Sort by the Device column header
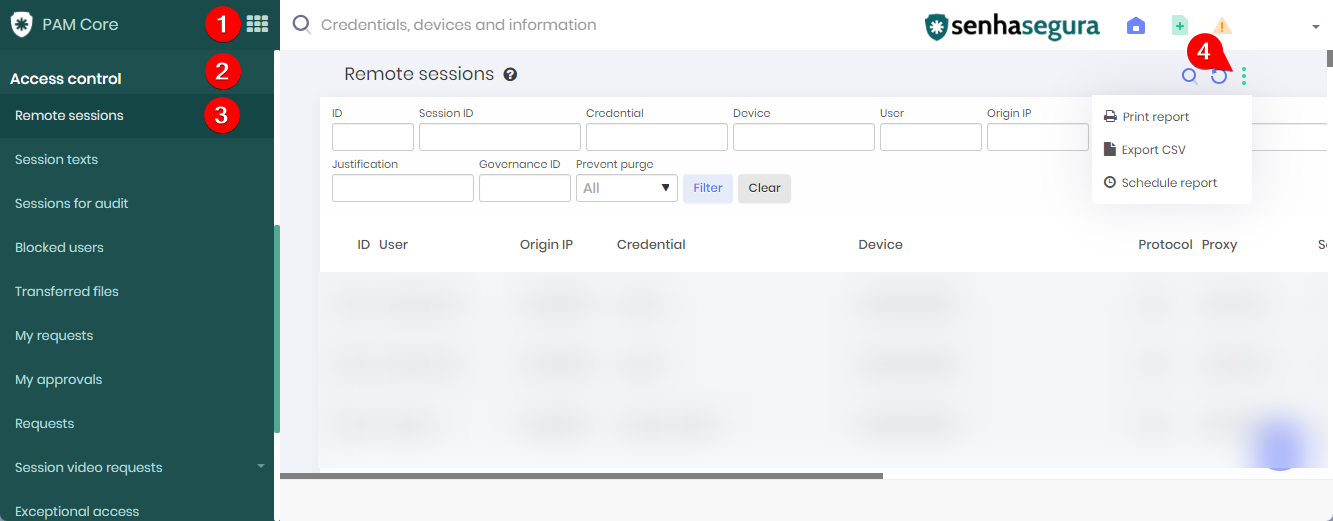The width and height of the screenshot is (1333, 521). [x=880, y=245]
